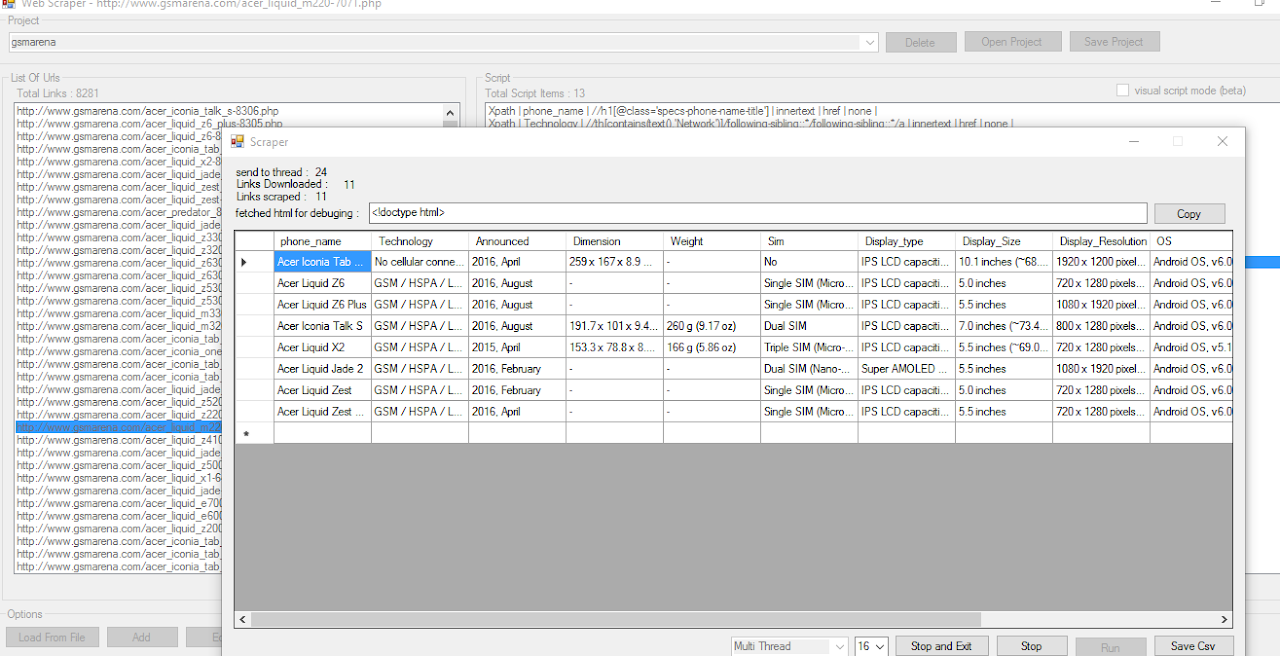The height and width of the screenshot is (656, 1280).
Task: Sort by the Technology column header
Action: click(x=420, y=241)
